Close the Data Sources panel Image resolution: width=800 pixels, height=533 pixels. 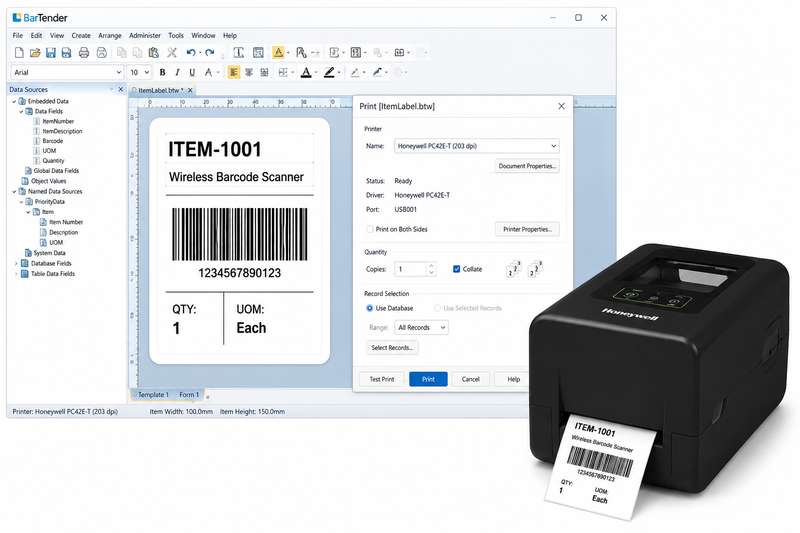point(121,89)
